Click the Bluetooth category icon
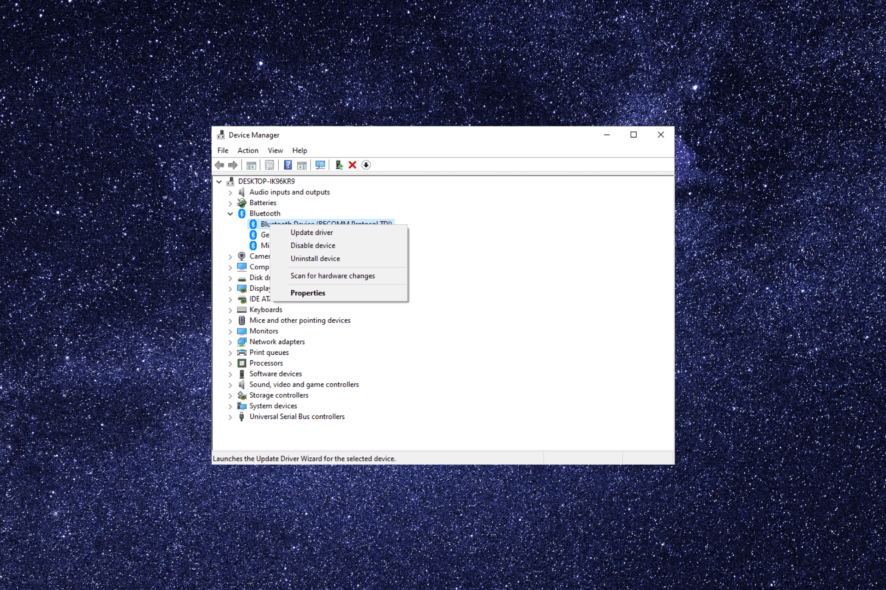 coord(242,214)
